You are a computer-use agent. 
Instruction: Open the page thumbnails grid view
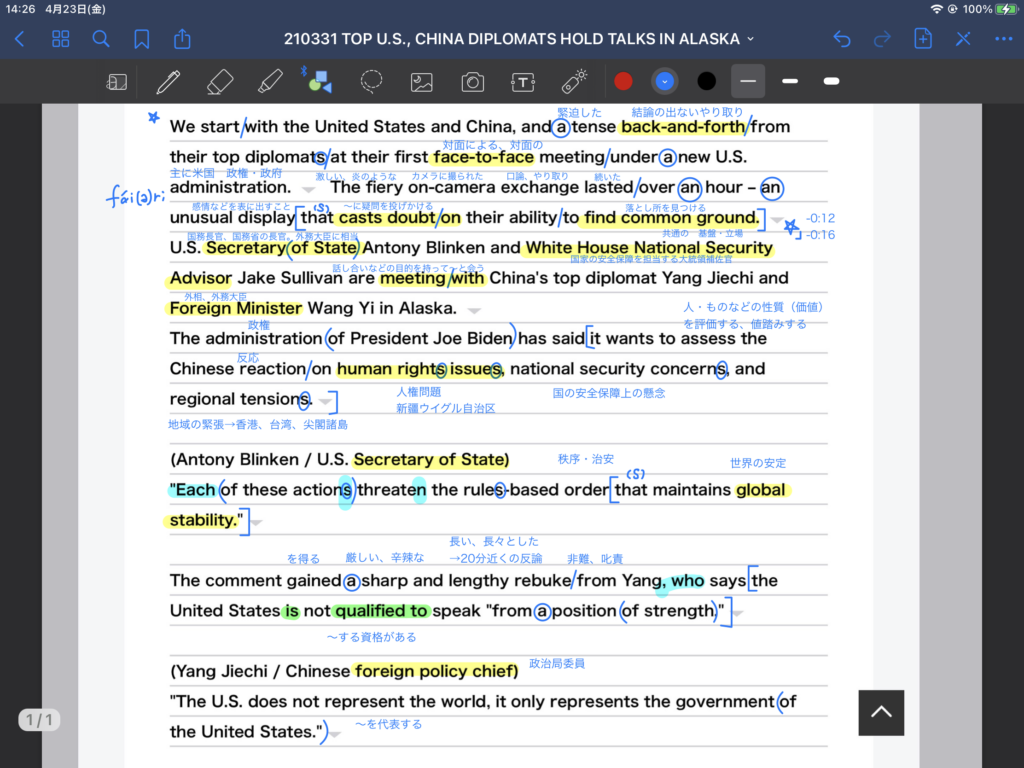tap(61, 39)
